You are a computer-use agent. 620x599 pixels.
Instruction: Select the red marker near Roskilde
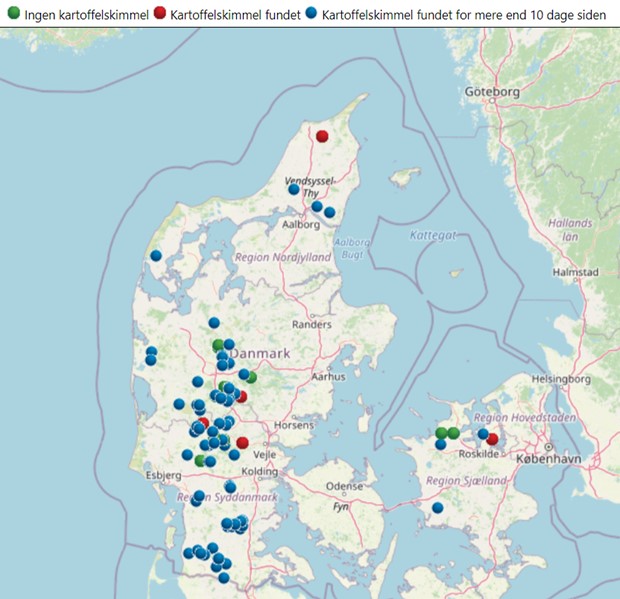click(492, 439)
